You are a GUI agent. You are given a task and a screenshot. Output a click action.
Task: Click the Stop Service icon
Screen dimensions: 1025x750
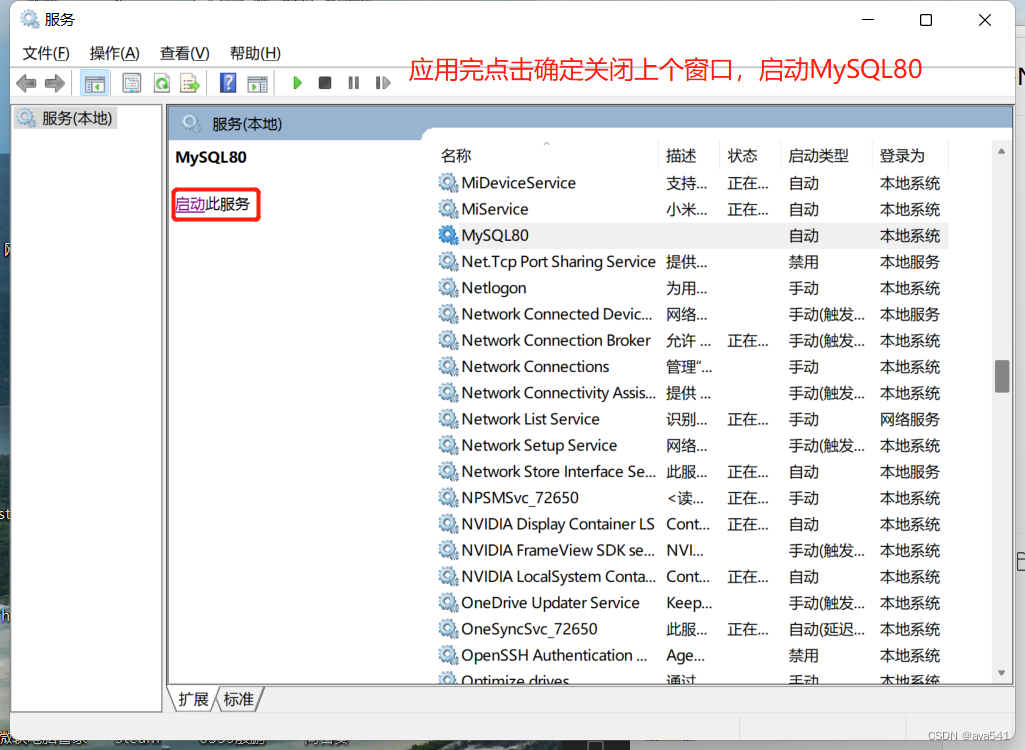(325, 83)
